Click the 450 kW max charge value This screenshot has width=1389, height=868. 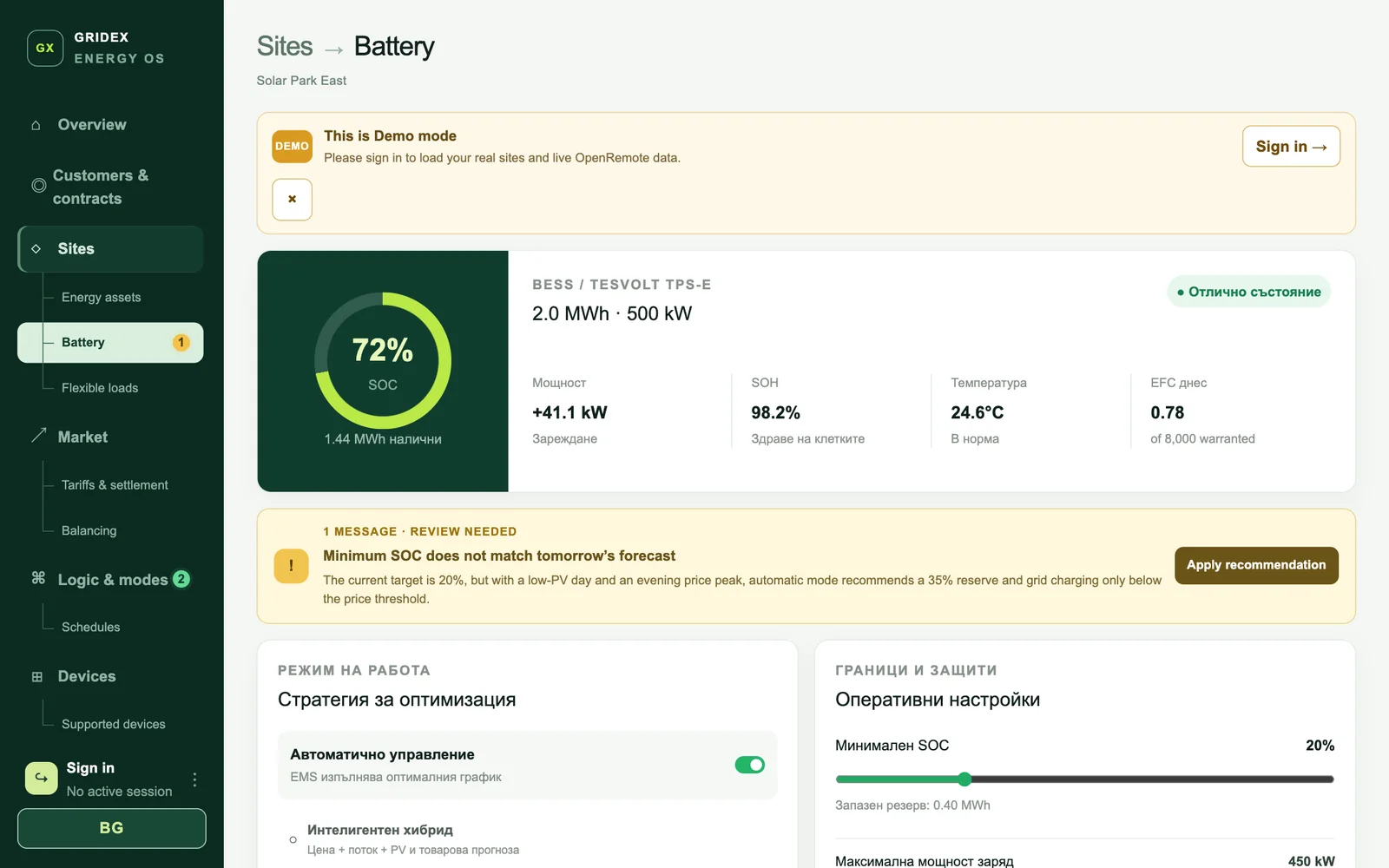click(x=1312, y=861)
